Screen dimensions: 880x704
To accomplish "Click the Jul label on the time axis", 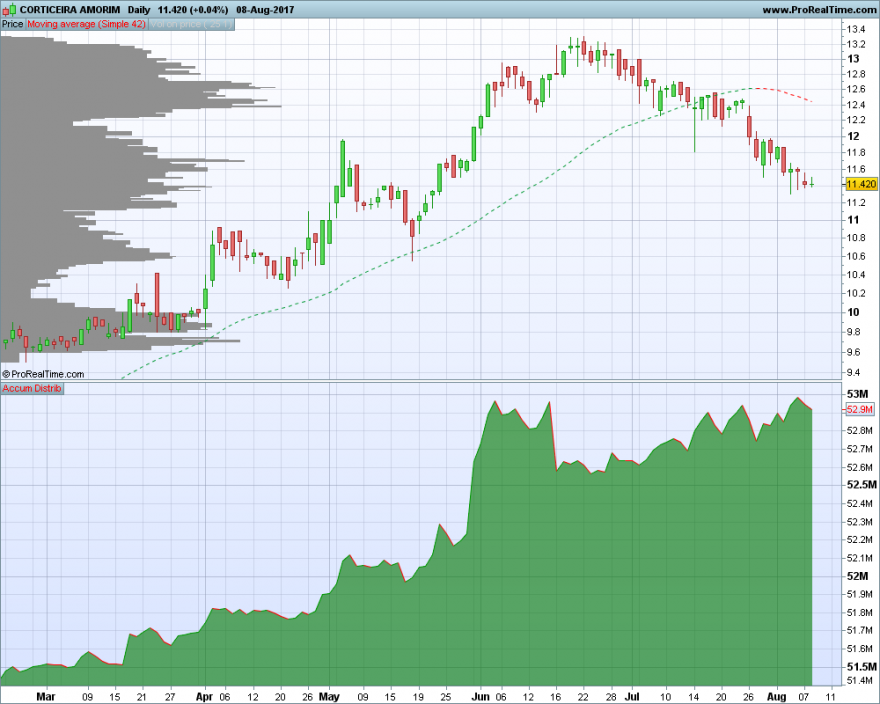I will click(x=632, y=697).
